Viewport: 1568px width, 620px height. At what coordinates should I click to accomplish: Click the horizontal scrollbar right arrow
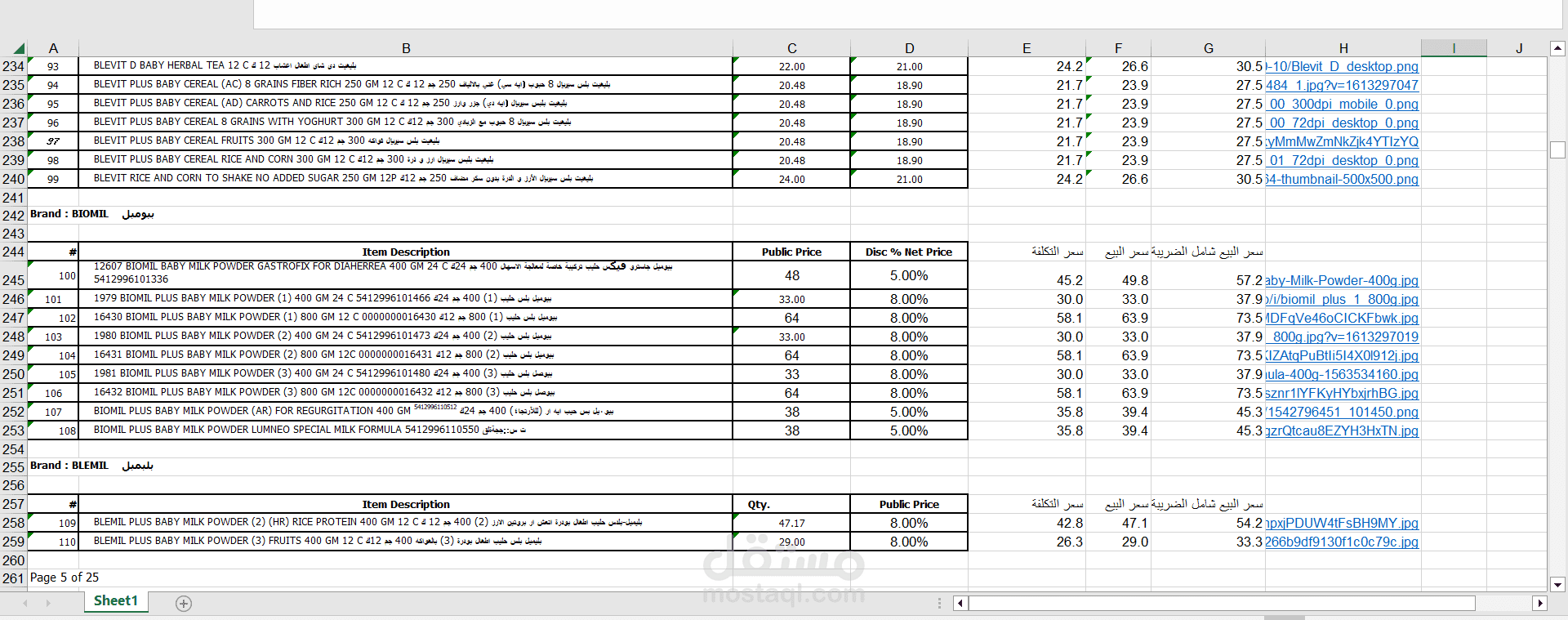tap(1540, 604)
